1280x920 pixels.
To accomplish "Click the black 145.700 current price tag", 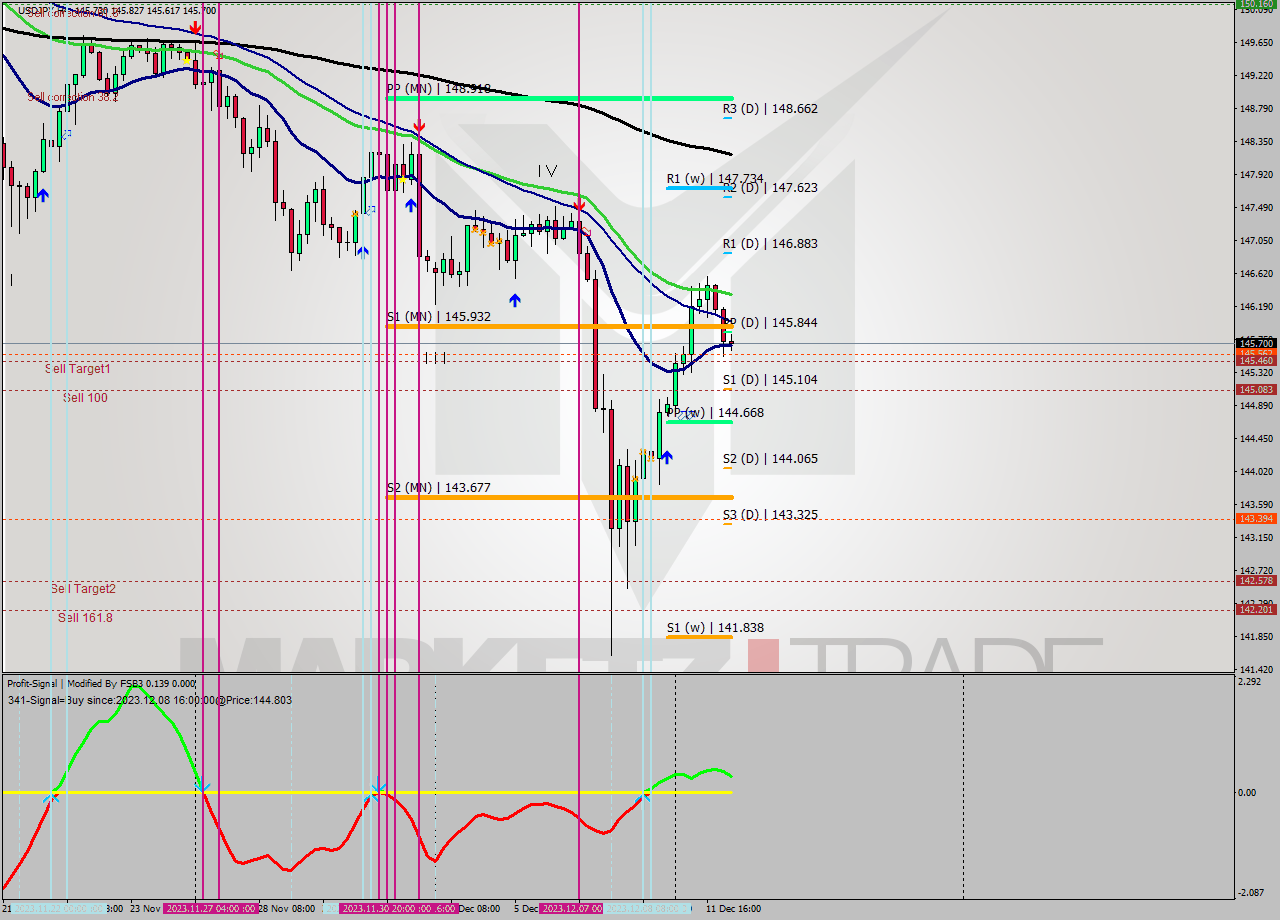I will (1256, 342).
